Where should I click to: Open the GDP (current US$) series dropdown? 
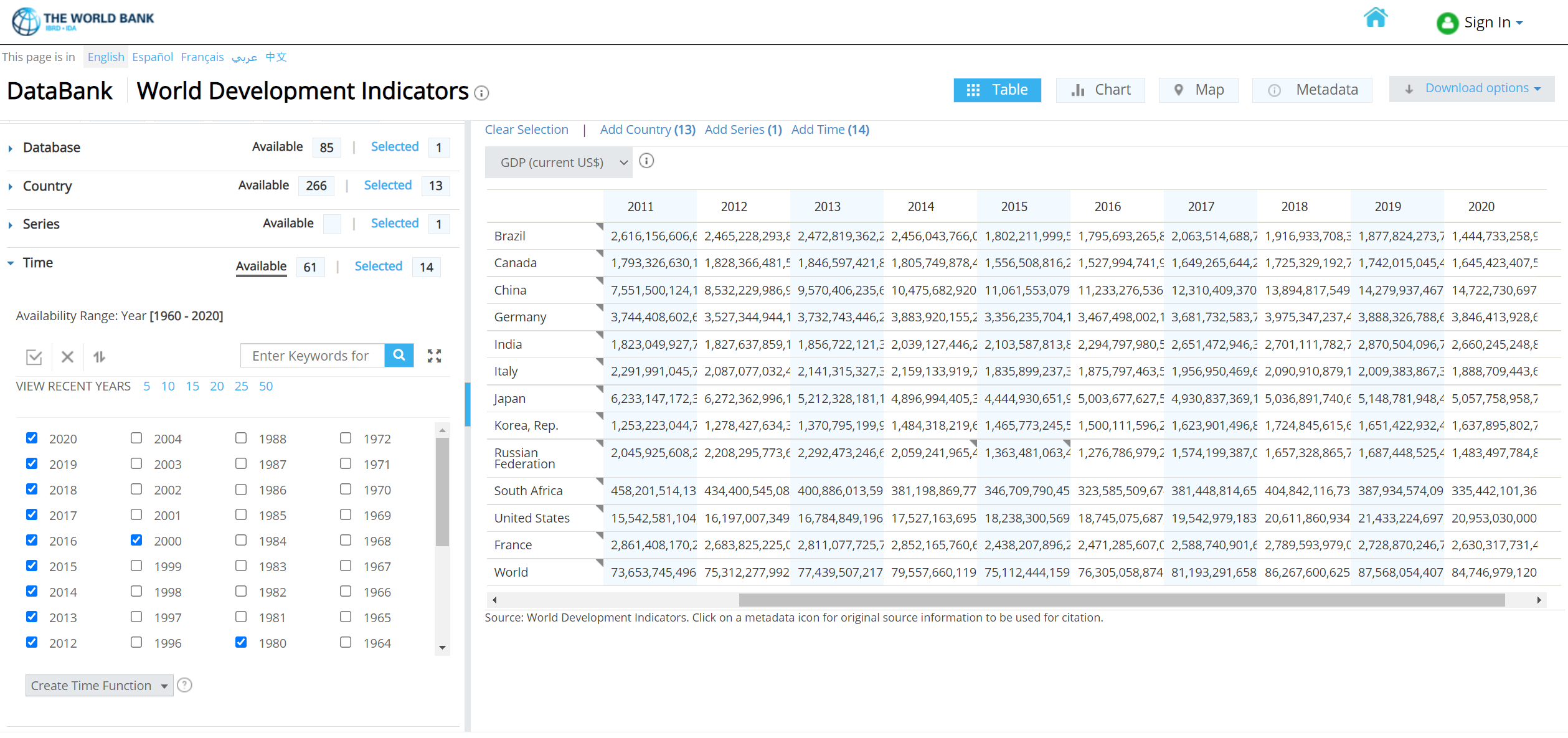(x=559, y=163)
